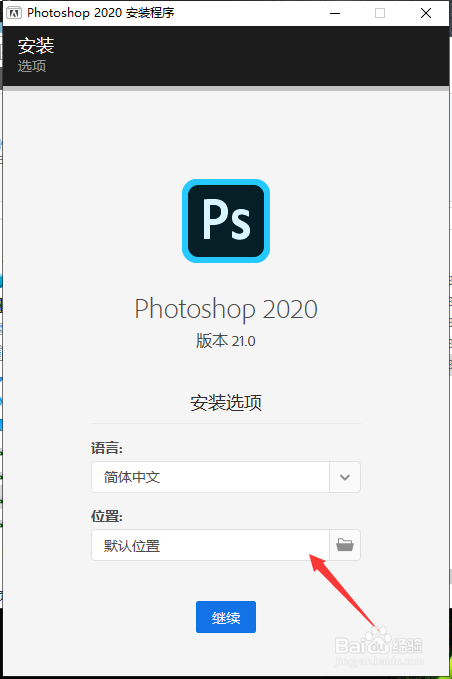This screenshot has height=679, width=452.
Task: Click the 位置: label
Action: [107, 516]
